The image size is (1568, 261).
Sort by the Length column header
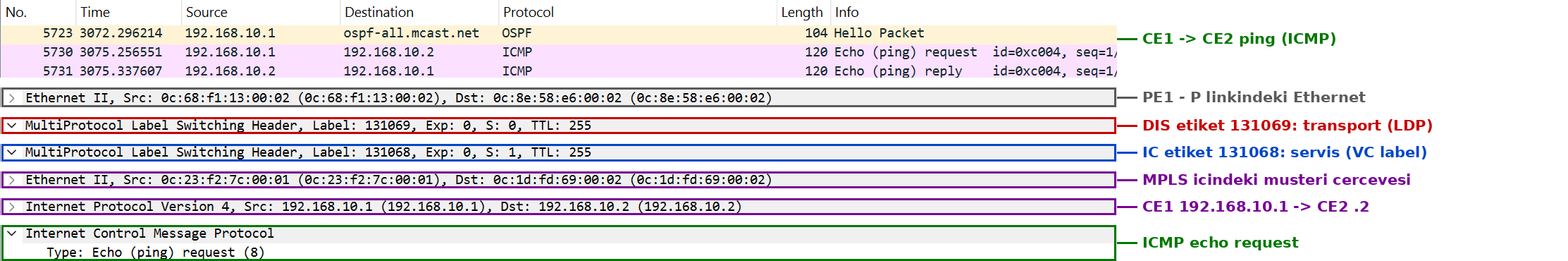click(x=803, y=12)
